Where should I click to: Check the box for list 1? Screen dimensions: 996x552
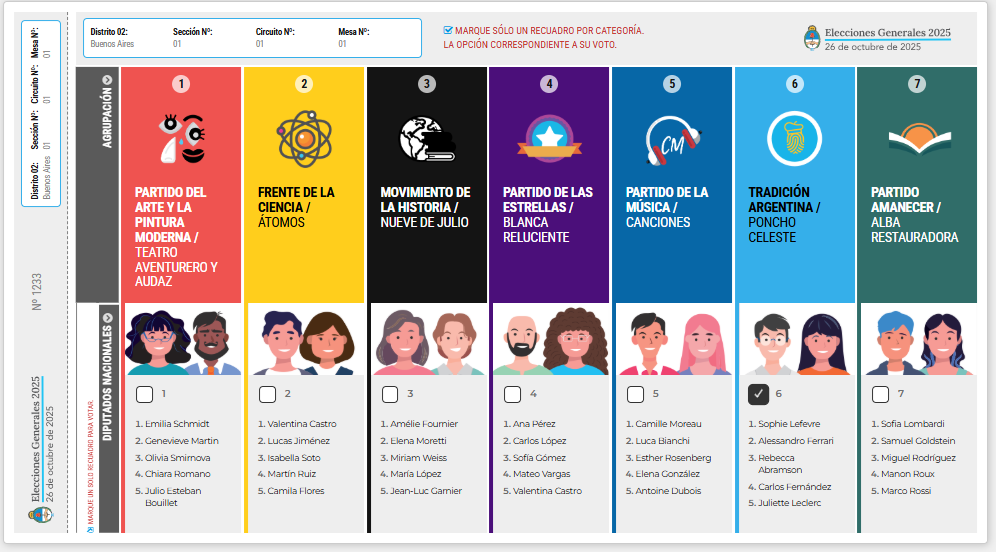pos(144,394)
